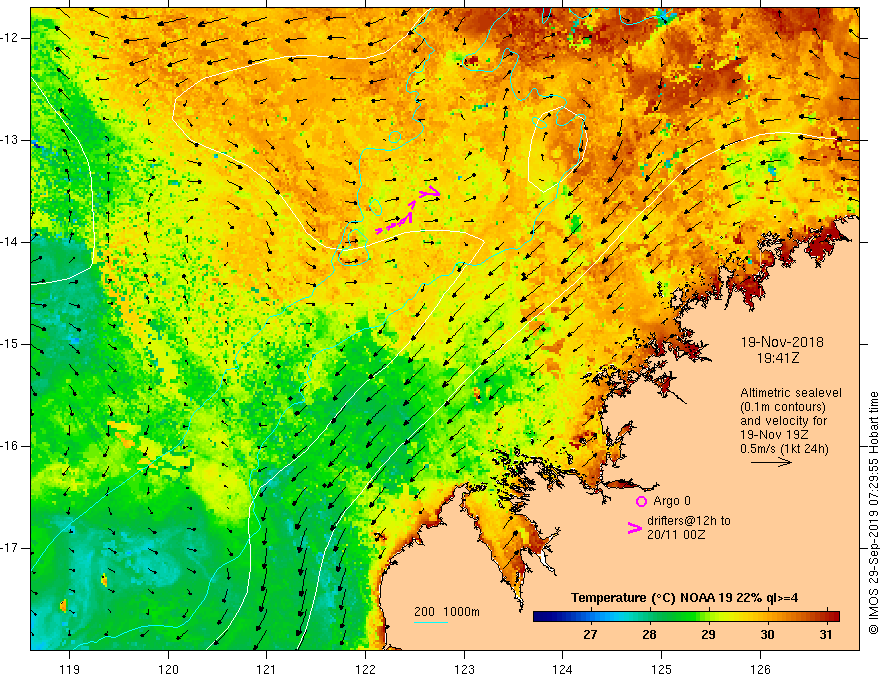Click the longitude 123 axis label
Image resolution: width=880 pixels, height=680 pixels.
click(x=464, y=669)
